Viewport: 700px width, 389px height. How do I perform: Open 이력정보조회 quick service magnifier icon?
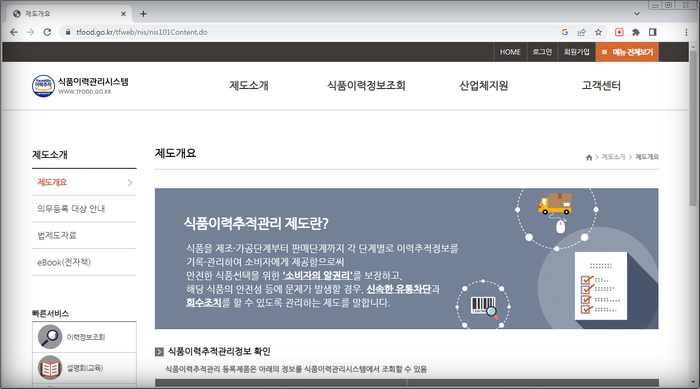[x=50, y=337]
